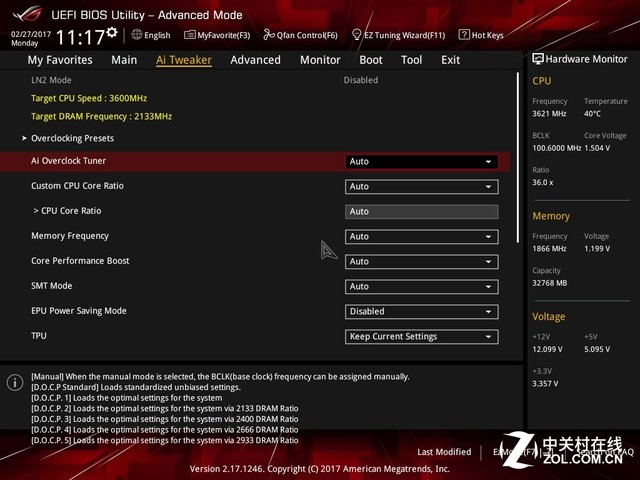Open Custom CPU Core Ratio dropdown
The image size is (640, 480).
(421, 187)
